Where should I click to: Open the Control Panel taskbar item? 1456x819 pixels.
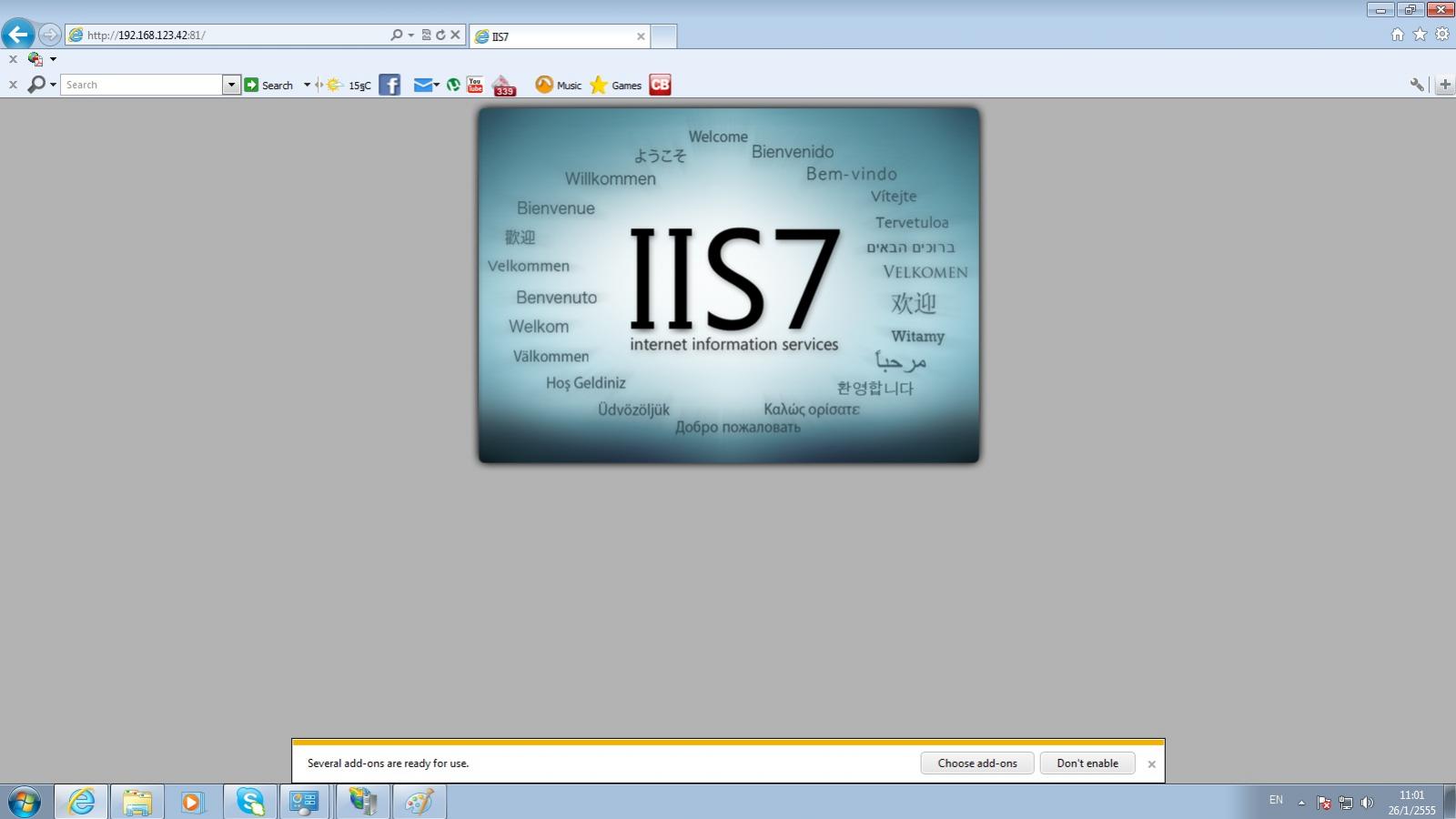pyautogui.click(x=304, y=802)
